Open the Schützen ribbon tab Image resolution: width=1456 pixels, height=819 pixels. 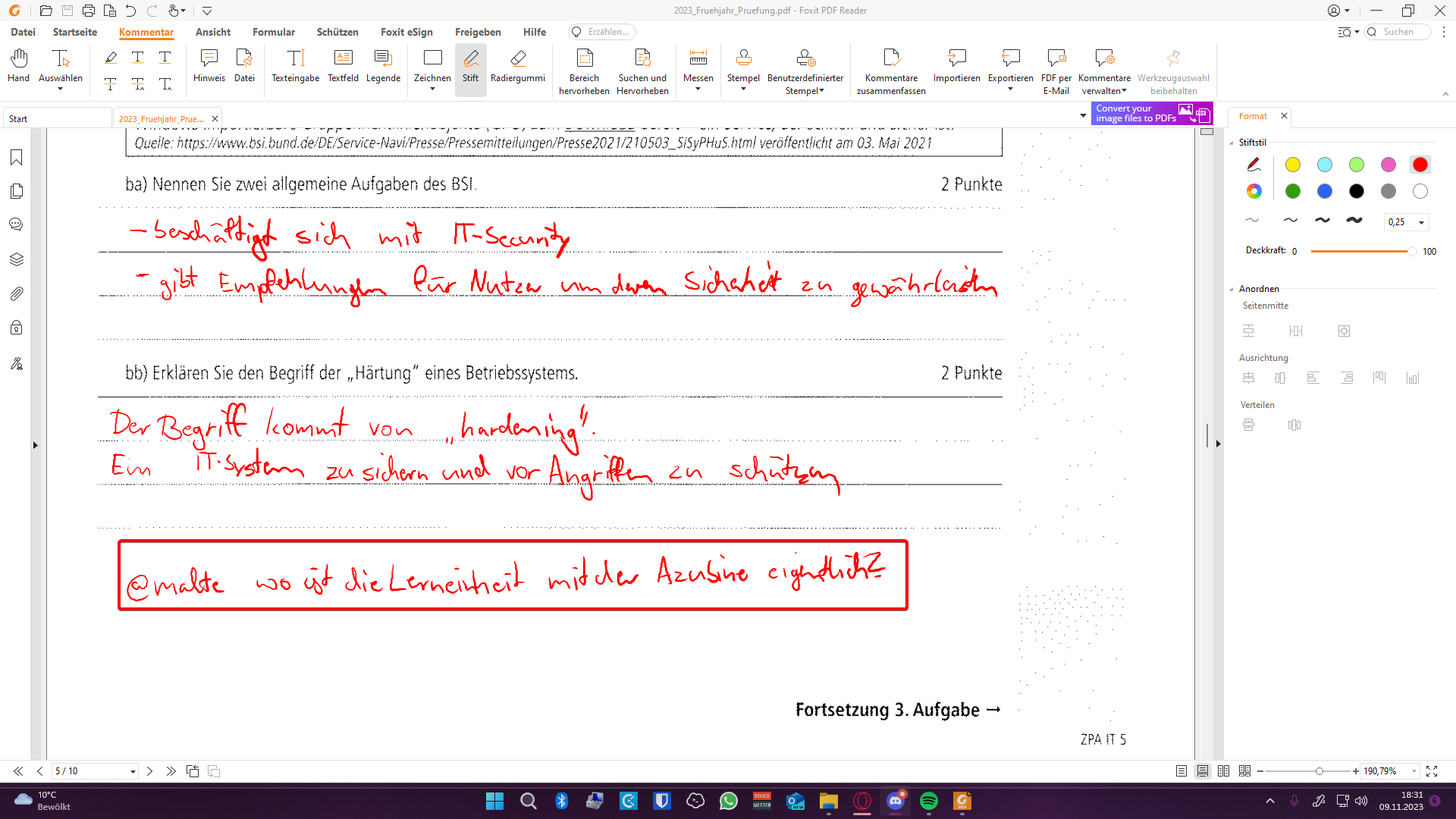(x=337, y=32)
